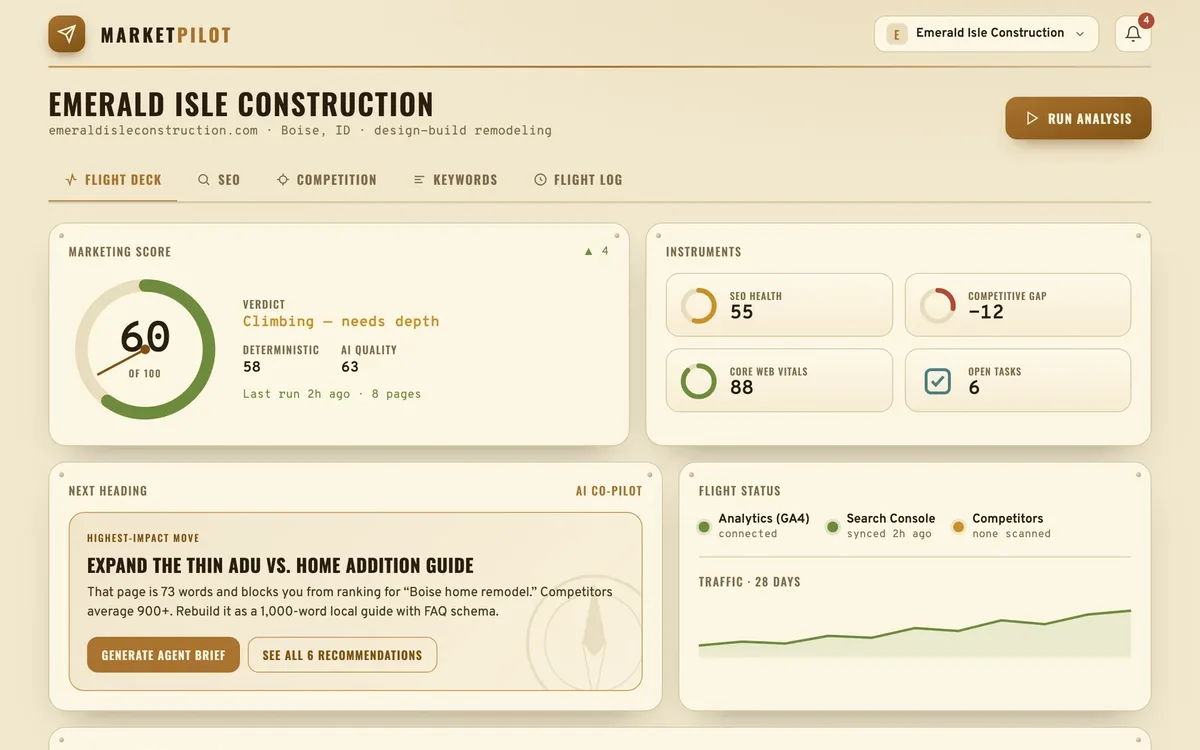Open the Competitive Gap instrument card
This screenshot has width=1200, height=750.
pyautogui.click(x=1018, y=305)
